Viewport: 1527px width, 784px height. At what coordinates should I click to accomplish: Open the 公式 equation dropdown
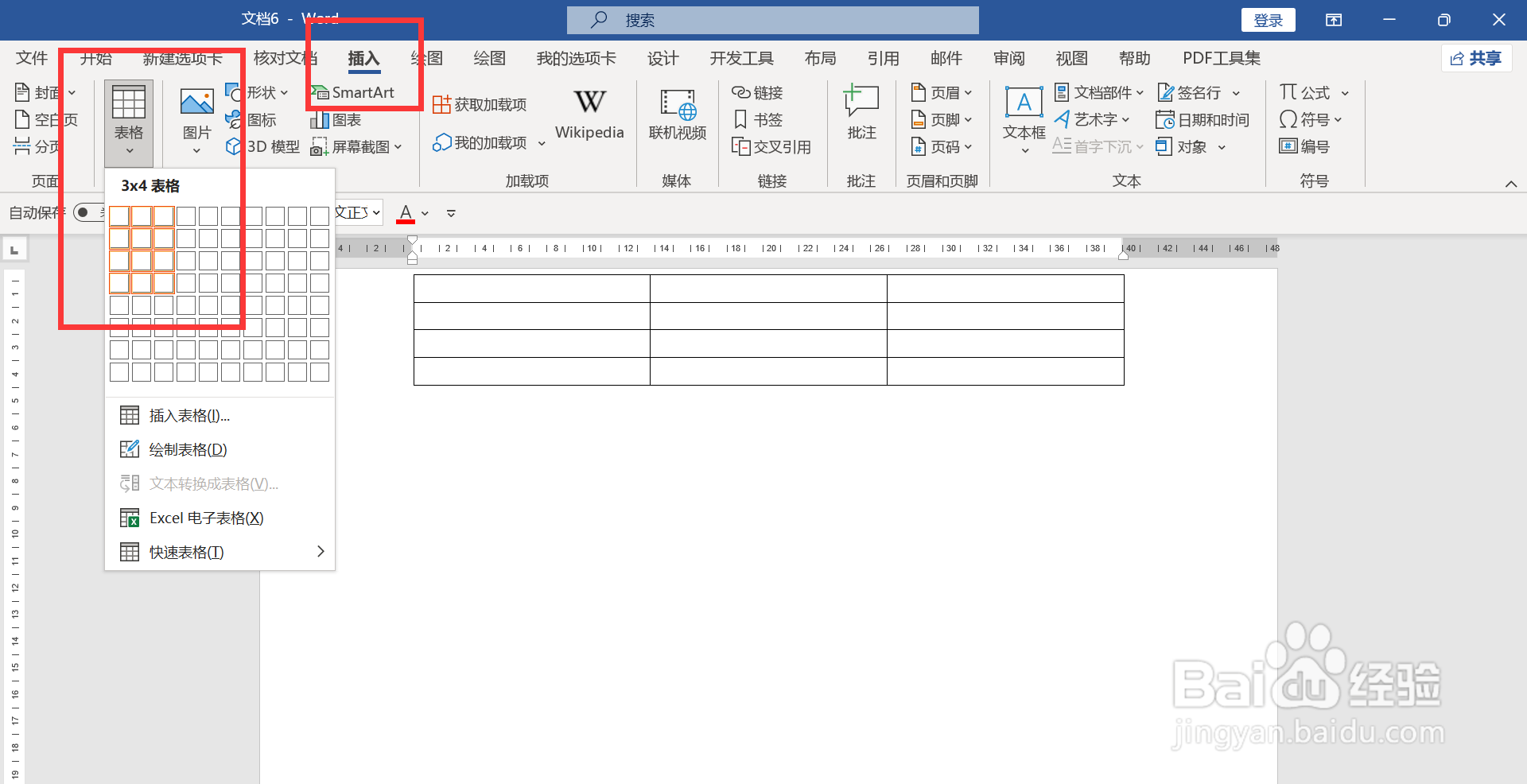click(1314, 93)
